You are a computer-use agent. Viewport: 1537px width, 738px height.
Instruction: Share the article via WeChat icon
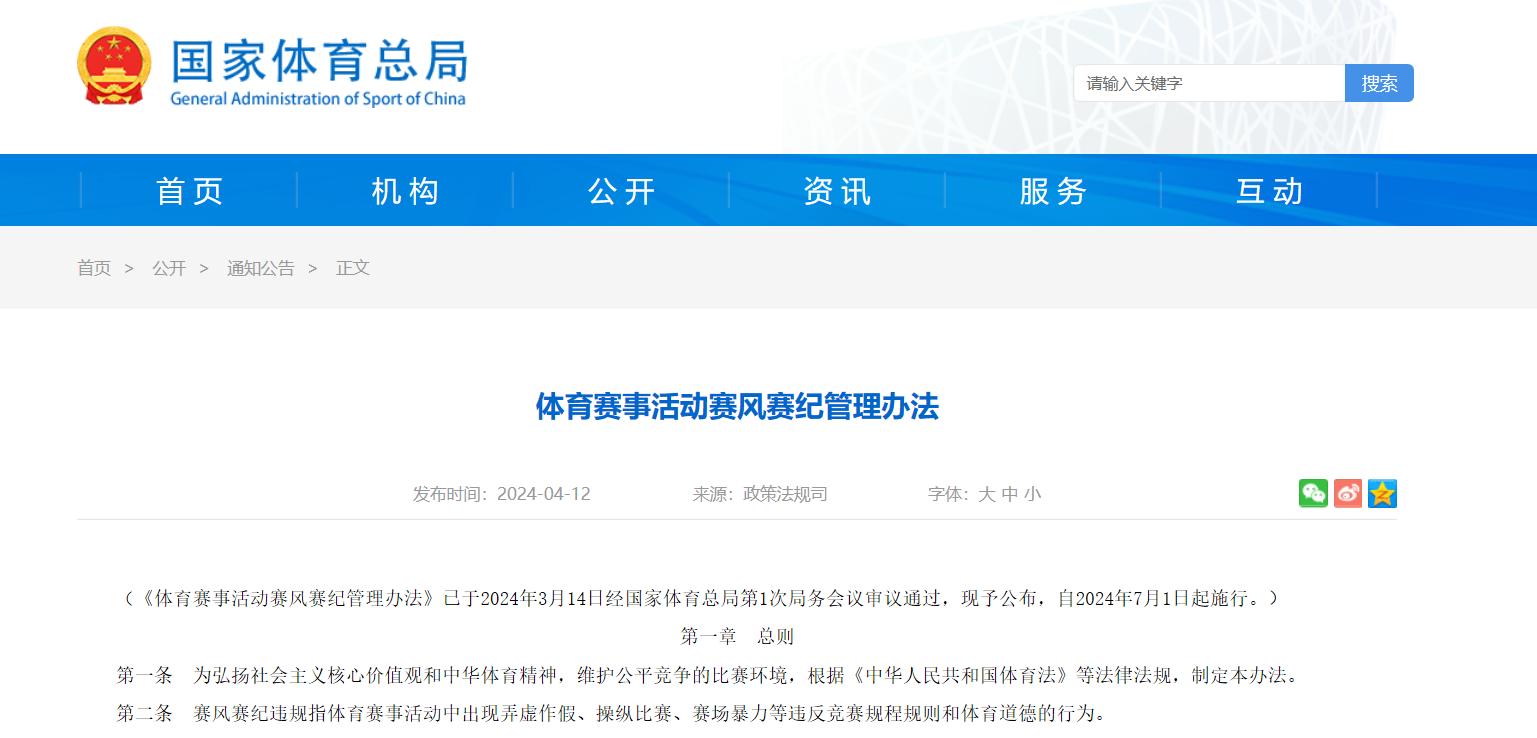(1313, 493)
